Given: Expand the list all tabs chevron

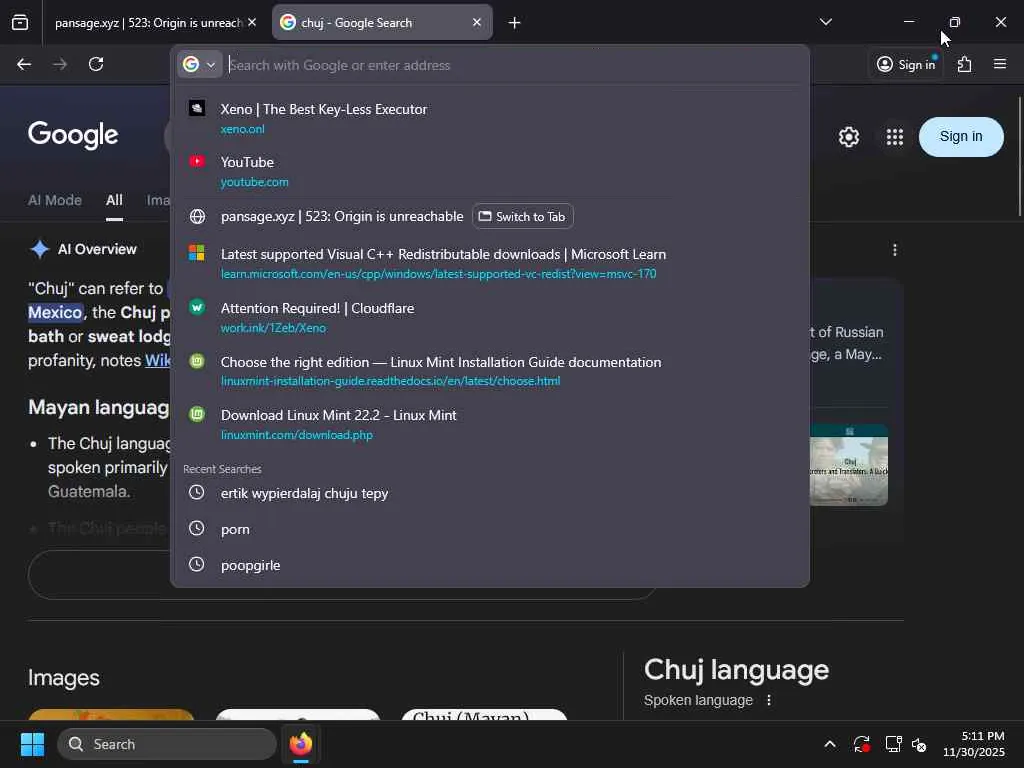Looking at the screenshot, I should click(825, 22).
